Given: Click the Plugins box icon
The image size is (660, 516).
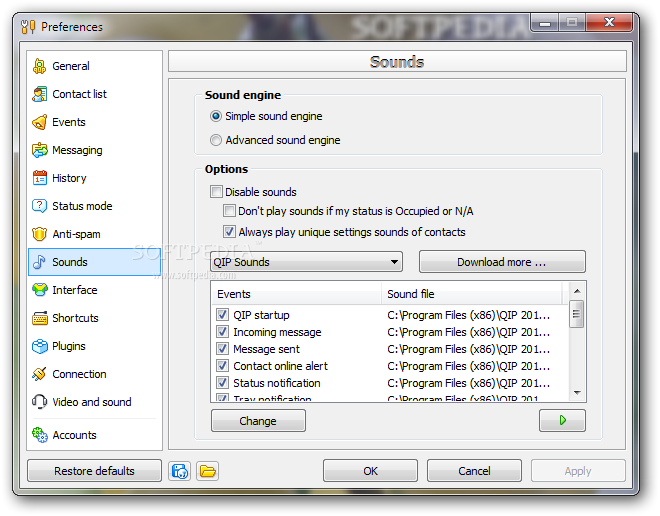Looking at the screenshot, I should pos(40,346).
